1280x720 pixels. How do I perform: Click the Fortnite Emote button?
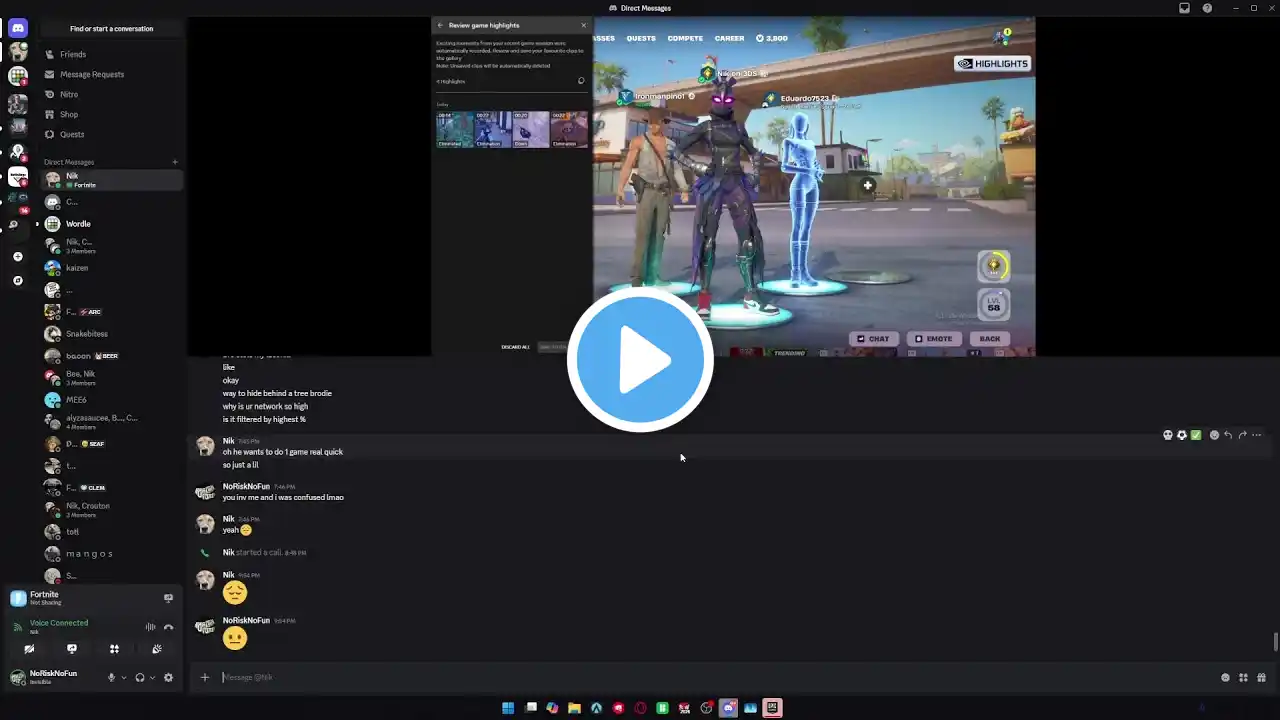point(933,338)
